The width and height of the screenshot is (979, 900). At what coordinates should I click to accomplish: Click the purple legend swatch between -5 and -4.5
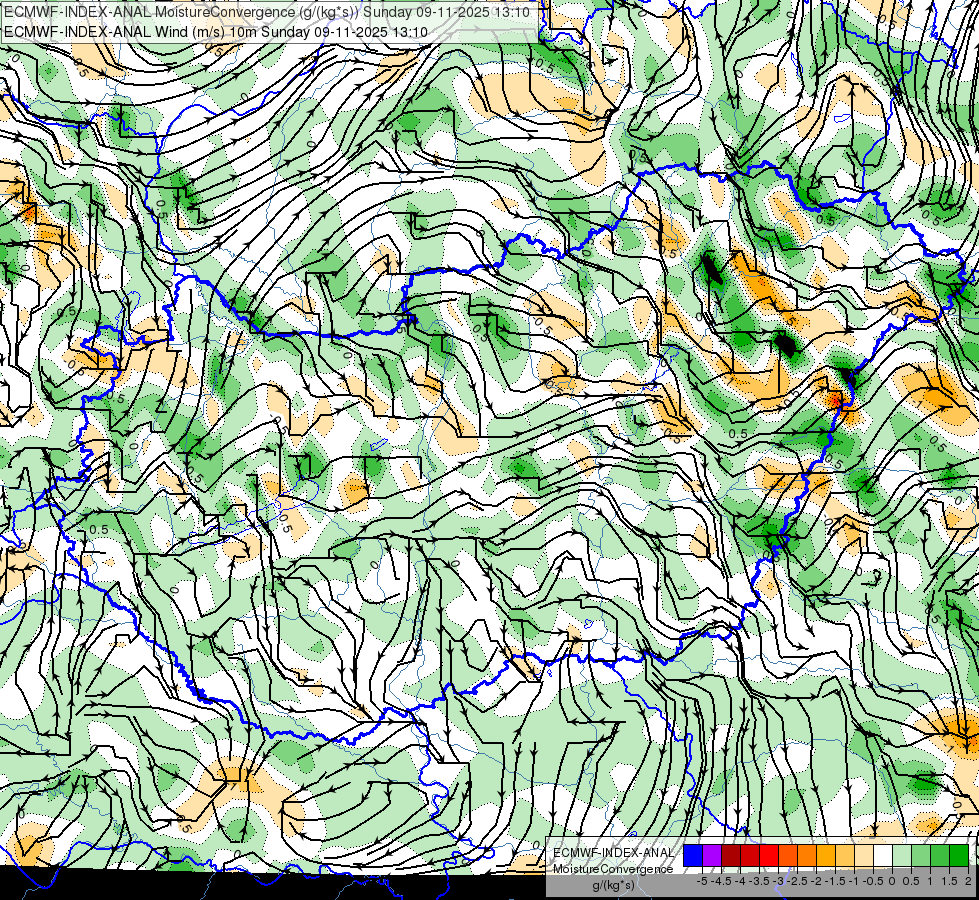[x=712, y=856]
